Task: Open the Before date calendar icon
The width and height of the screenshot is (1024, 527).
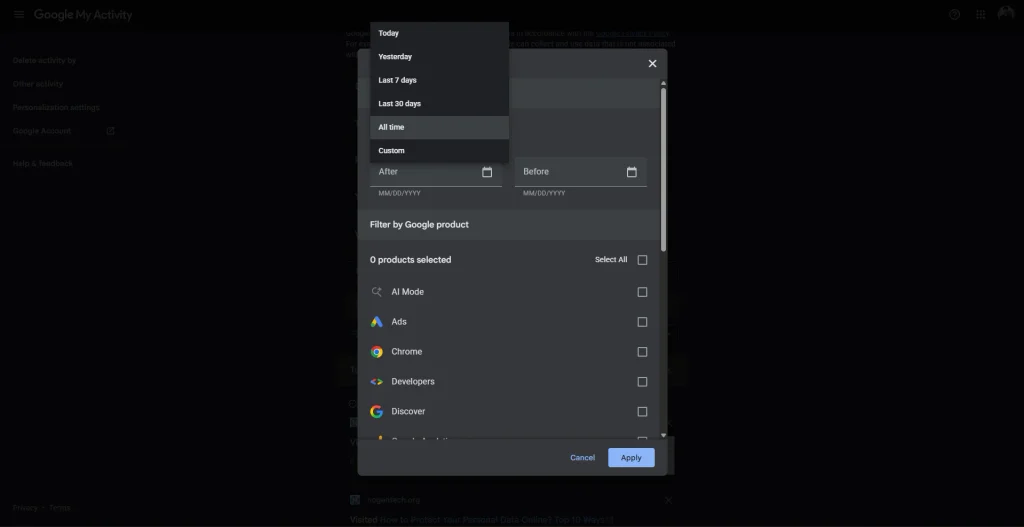Action: point(632,172)
